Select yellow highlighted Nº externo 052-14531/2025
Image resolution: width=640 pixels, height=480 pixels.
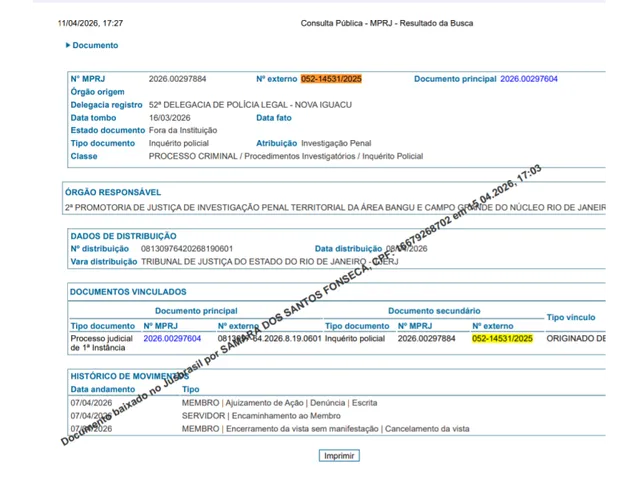(x=502, y=338)
